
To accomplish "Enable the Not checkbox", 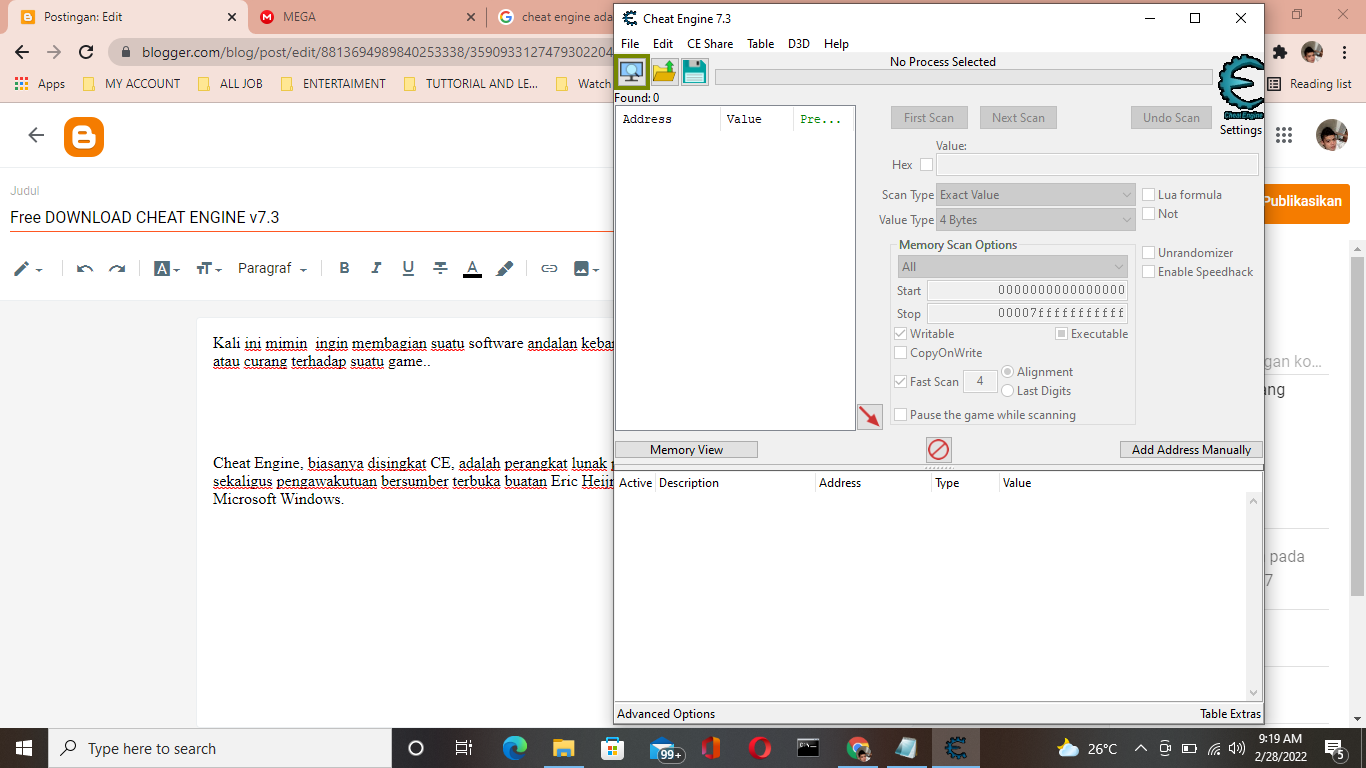I will point(1149,214).
